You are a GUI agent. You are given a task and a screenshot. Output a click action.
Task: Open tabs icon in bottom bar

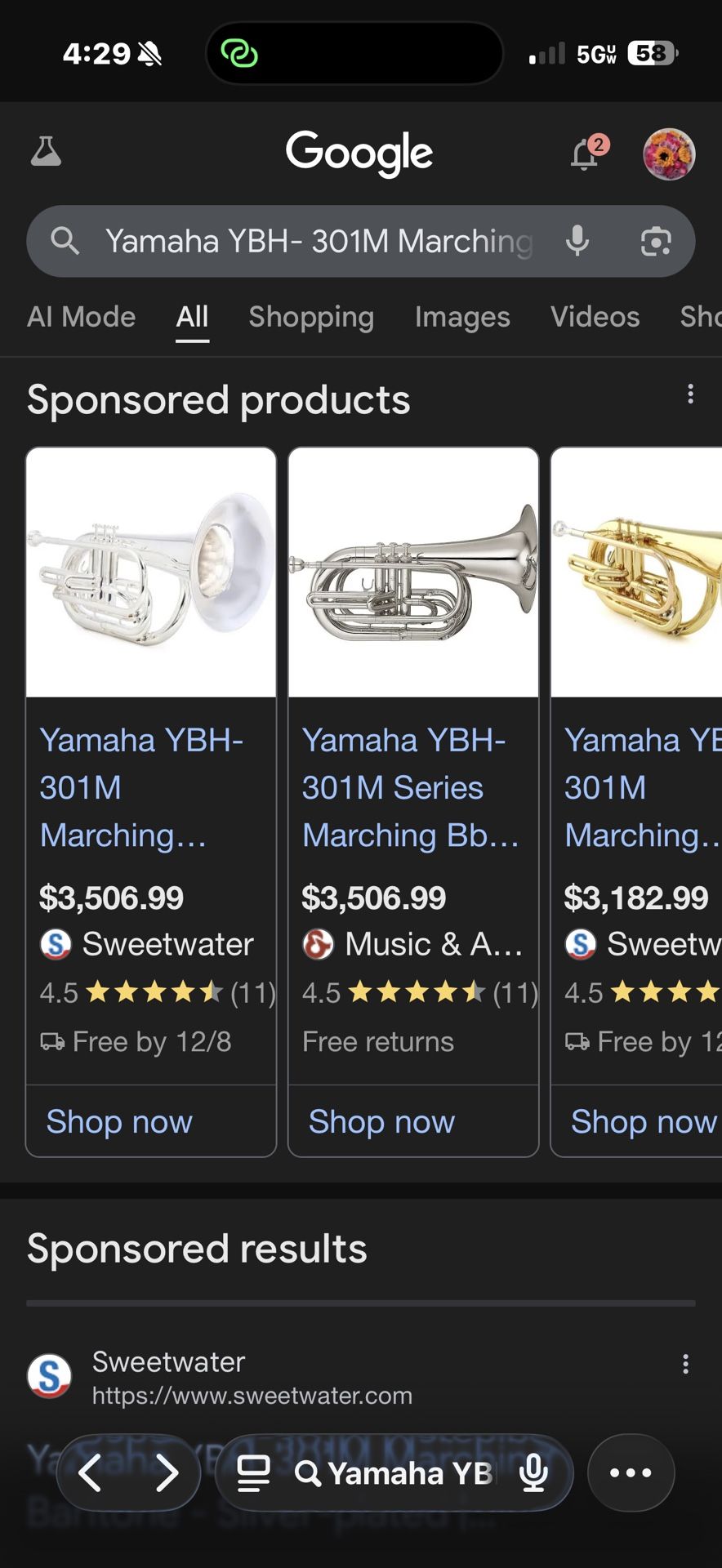click(x=253, y=1473)
